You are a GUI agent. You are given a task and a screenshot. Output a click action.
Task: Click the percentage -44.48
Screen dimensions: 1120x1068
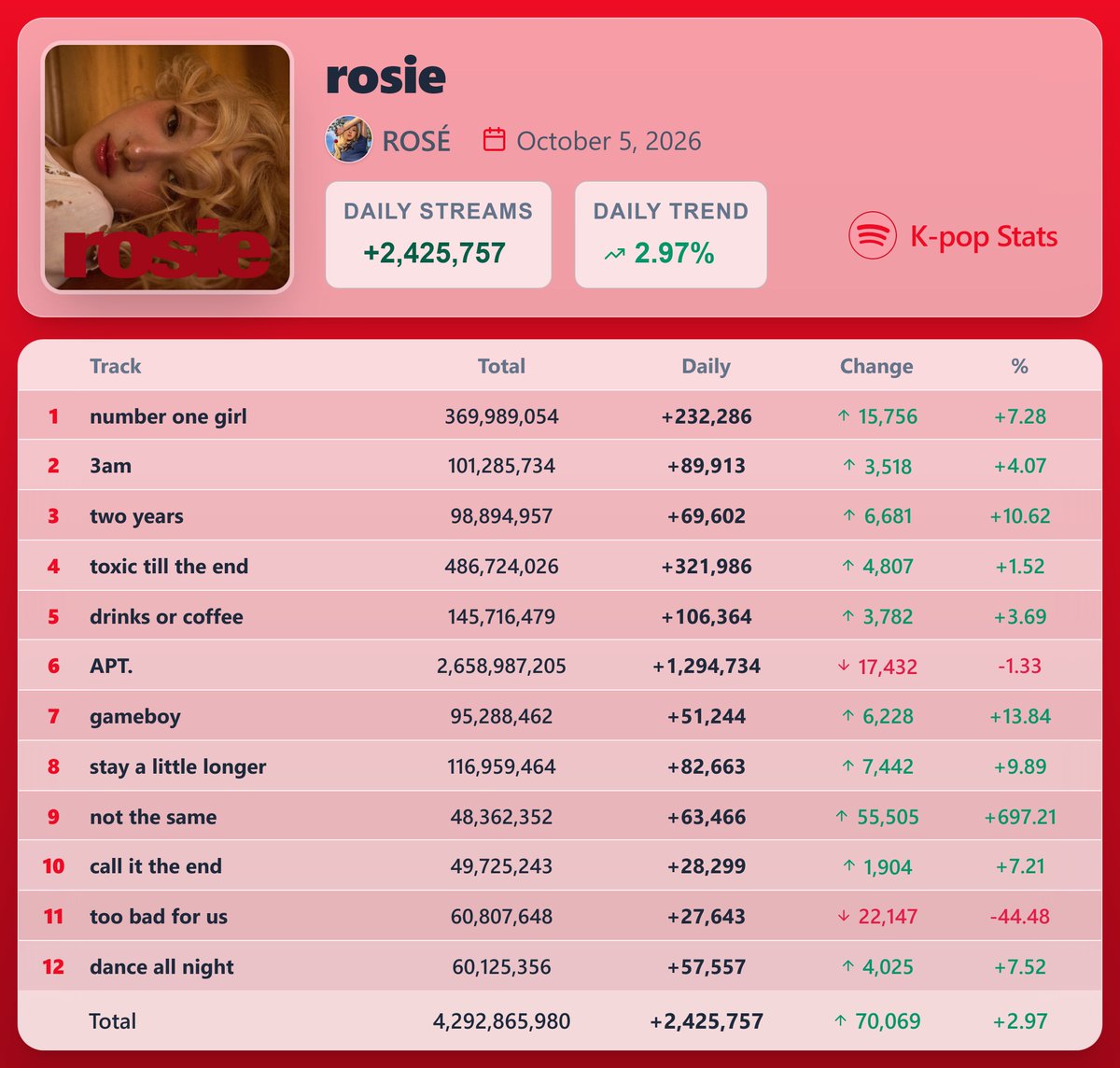coord(1020,917)
